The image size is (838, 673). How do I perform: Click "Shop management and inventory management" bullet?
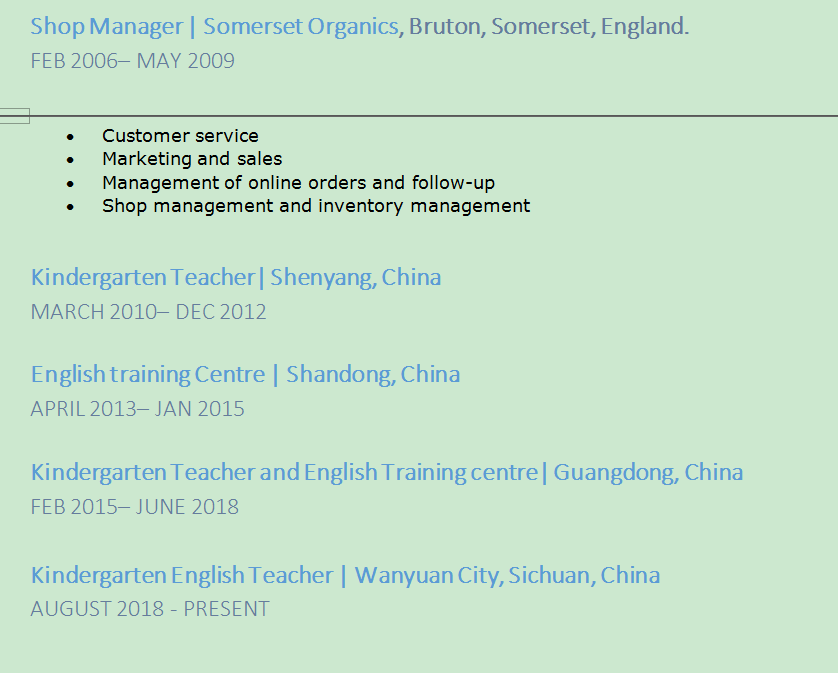tap(316, 206)
